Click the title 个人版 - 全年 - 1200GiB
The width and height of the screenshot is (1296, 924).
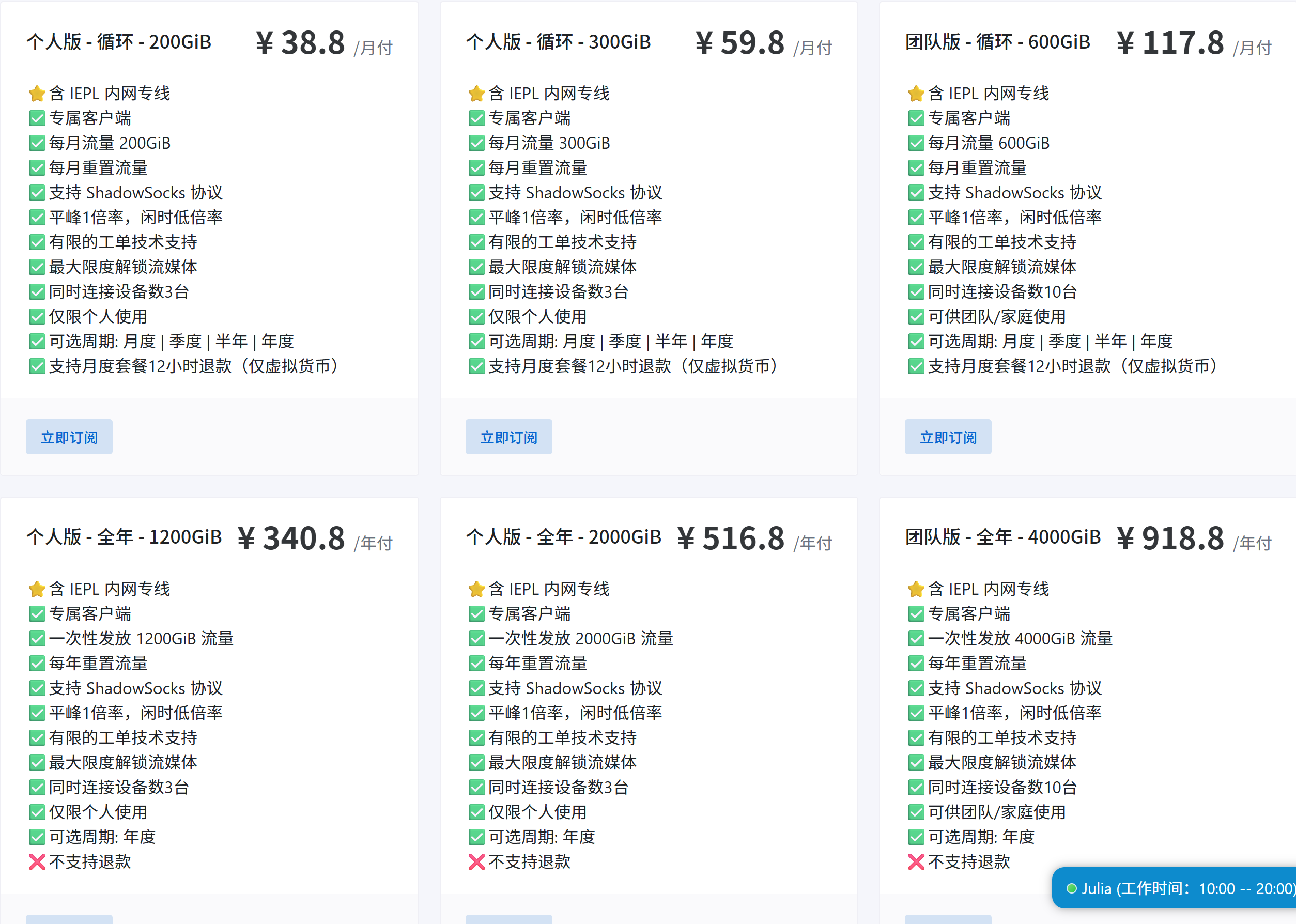(124, 537)
